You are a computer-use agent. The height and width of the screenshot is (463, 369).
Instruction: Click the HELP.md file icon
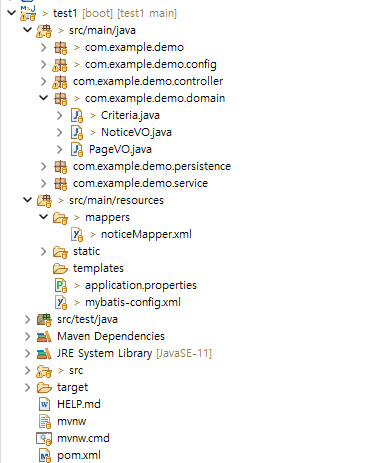[45, 405]
